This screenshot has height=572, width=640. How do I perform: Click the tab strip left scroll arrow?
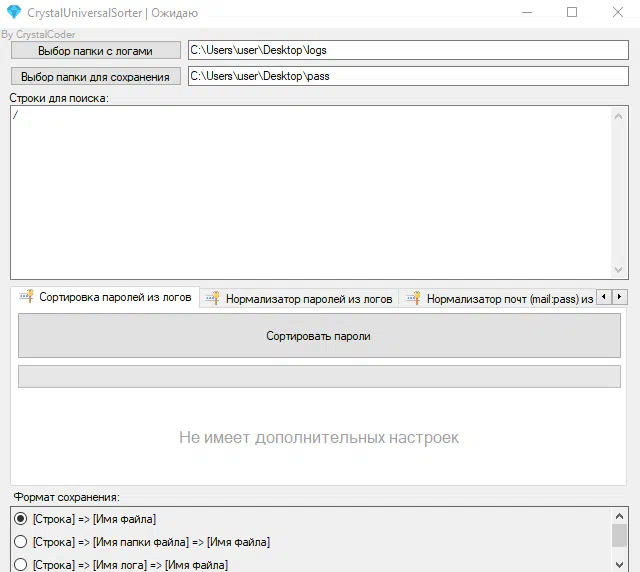pos(604,297)
